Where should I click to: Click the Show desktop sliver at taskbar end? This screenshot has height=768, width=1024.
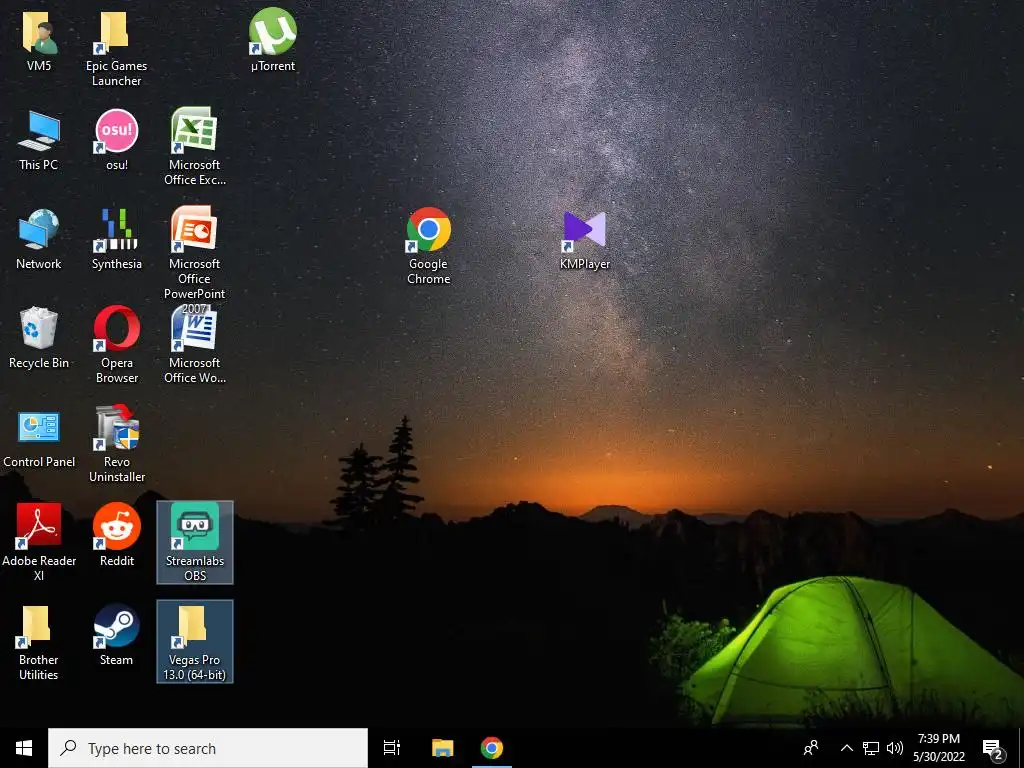coord(1021,748)
